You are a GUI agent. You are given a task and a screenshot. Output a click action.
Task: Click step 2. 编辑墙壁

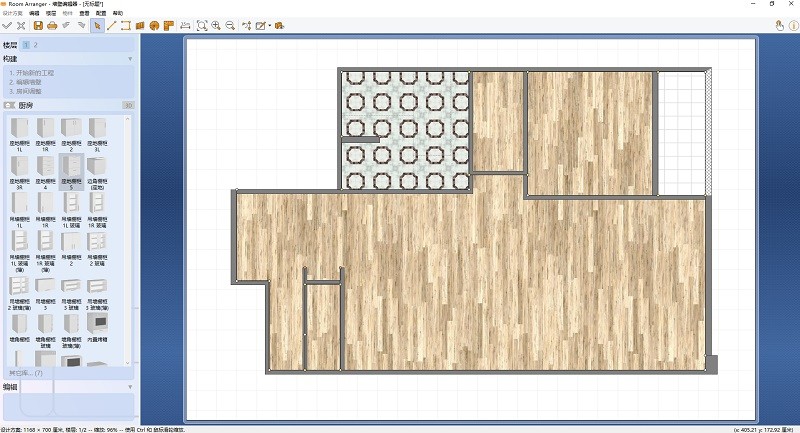point(26,82)
